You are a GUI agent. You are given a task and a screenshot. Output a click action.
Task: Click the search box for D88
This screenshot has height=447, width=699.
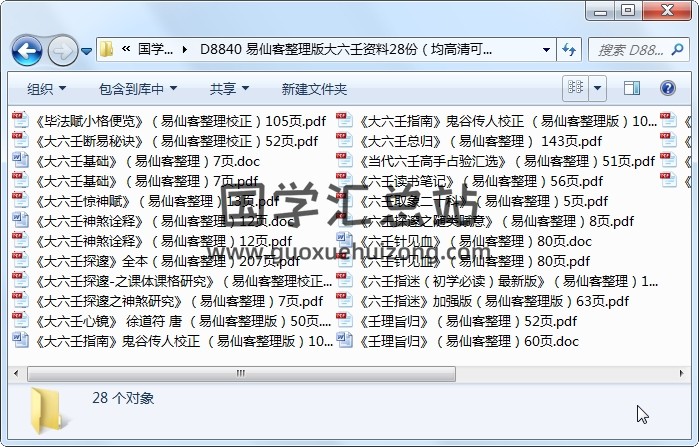(639, 49)
